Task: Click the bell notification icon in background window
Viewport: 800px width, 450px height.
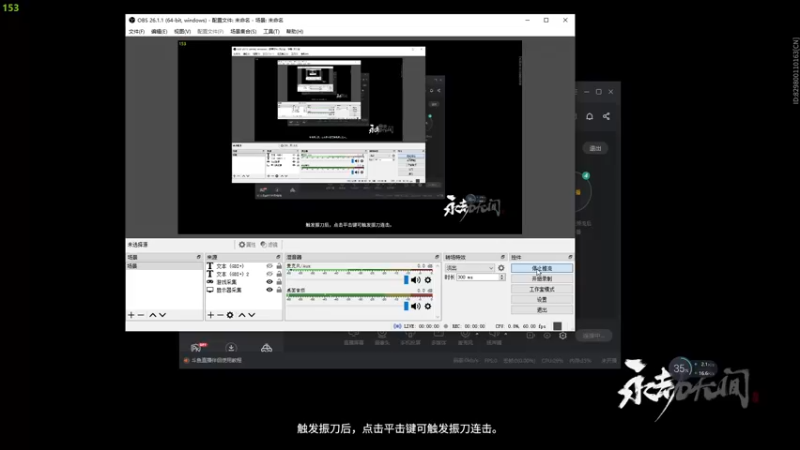Action: (589, 116)
